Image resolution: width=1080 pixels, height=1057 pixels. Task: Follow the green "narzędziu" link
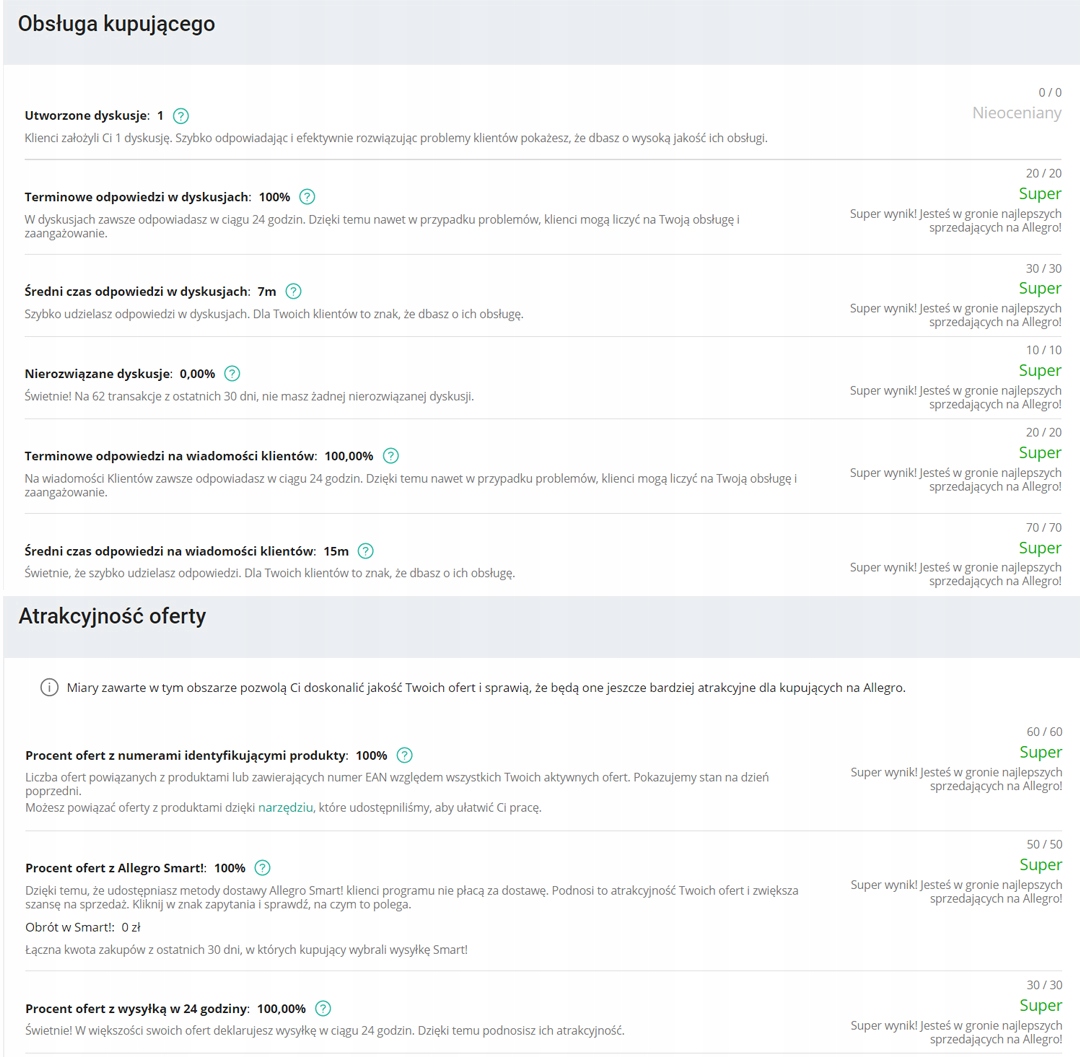point(286,807)
